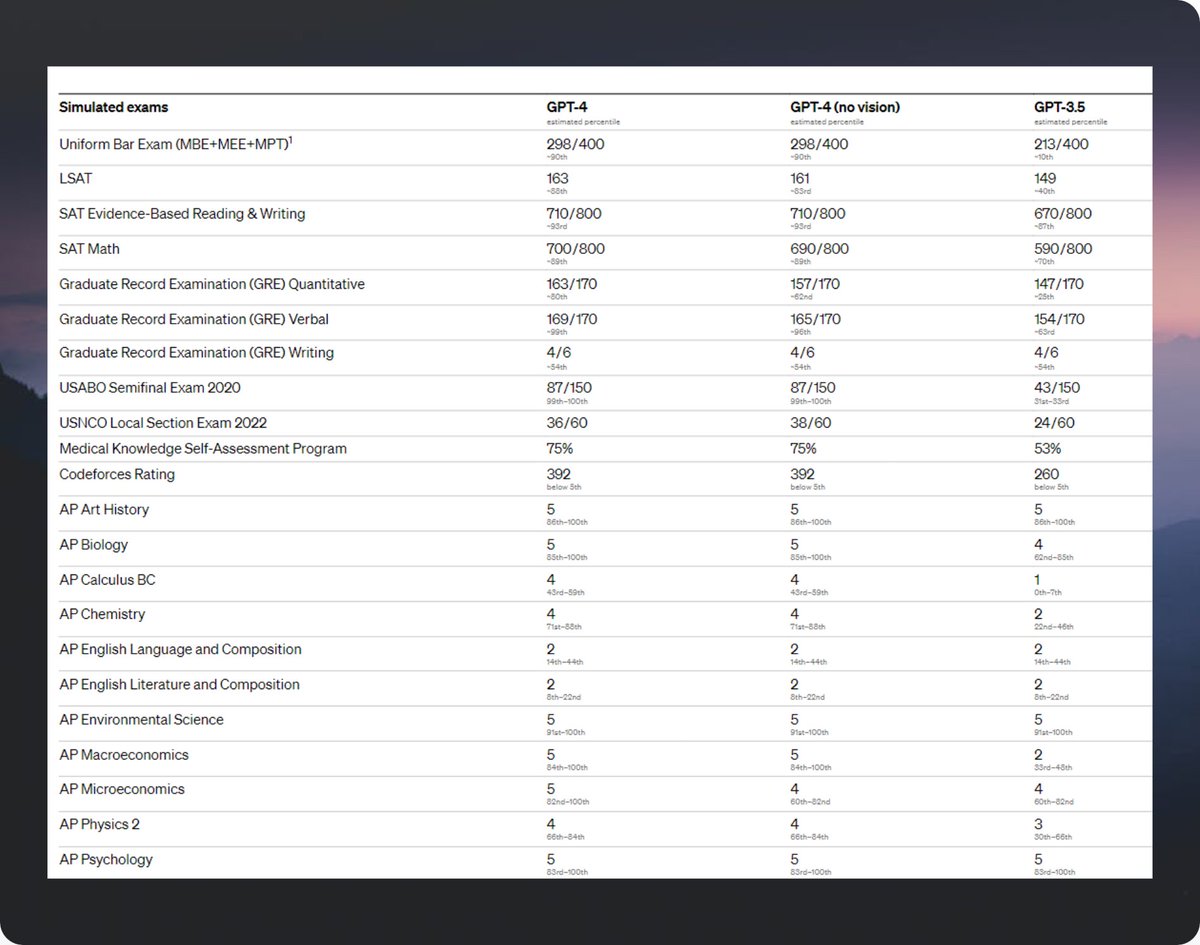Image resolution: width=1200 pixels, height=945 pixels.
Task: Select "AP English Language and Composition" label
Action: click(x=180, y=649)
